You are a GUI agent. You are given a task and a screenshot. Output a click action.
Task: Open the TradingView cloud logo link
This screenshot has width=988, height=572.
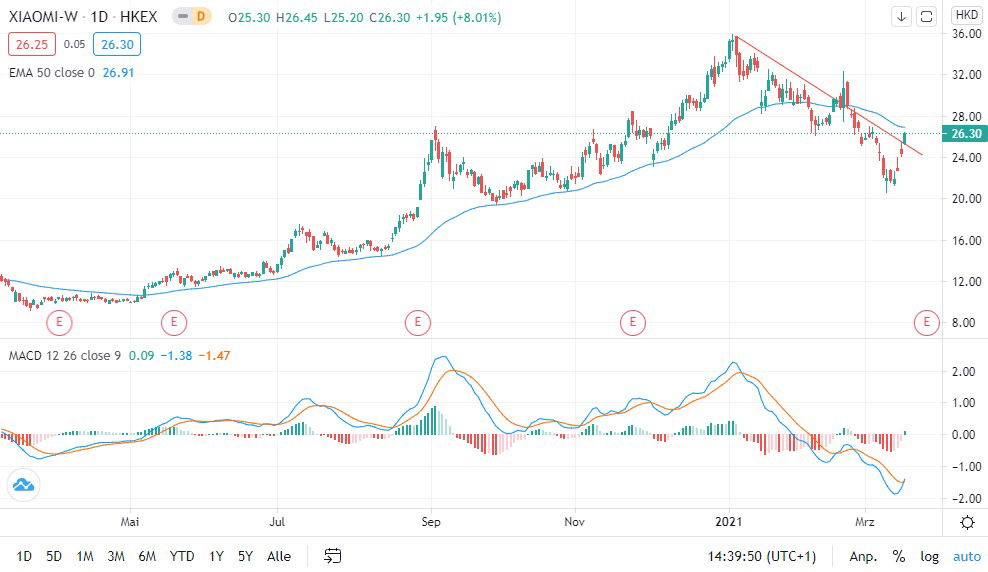23,485
